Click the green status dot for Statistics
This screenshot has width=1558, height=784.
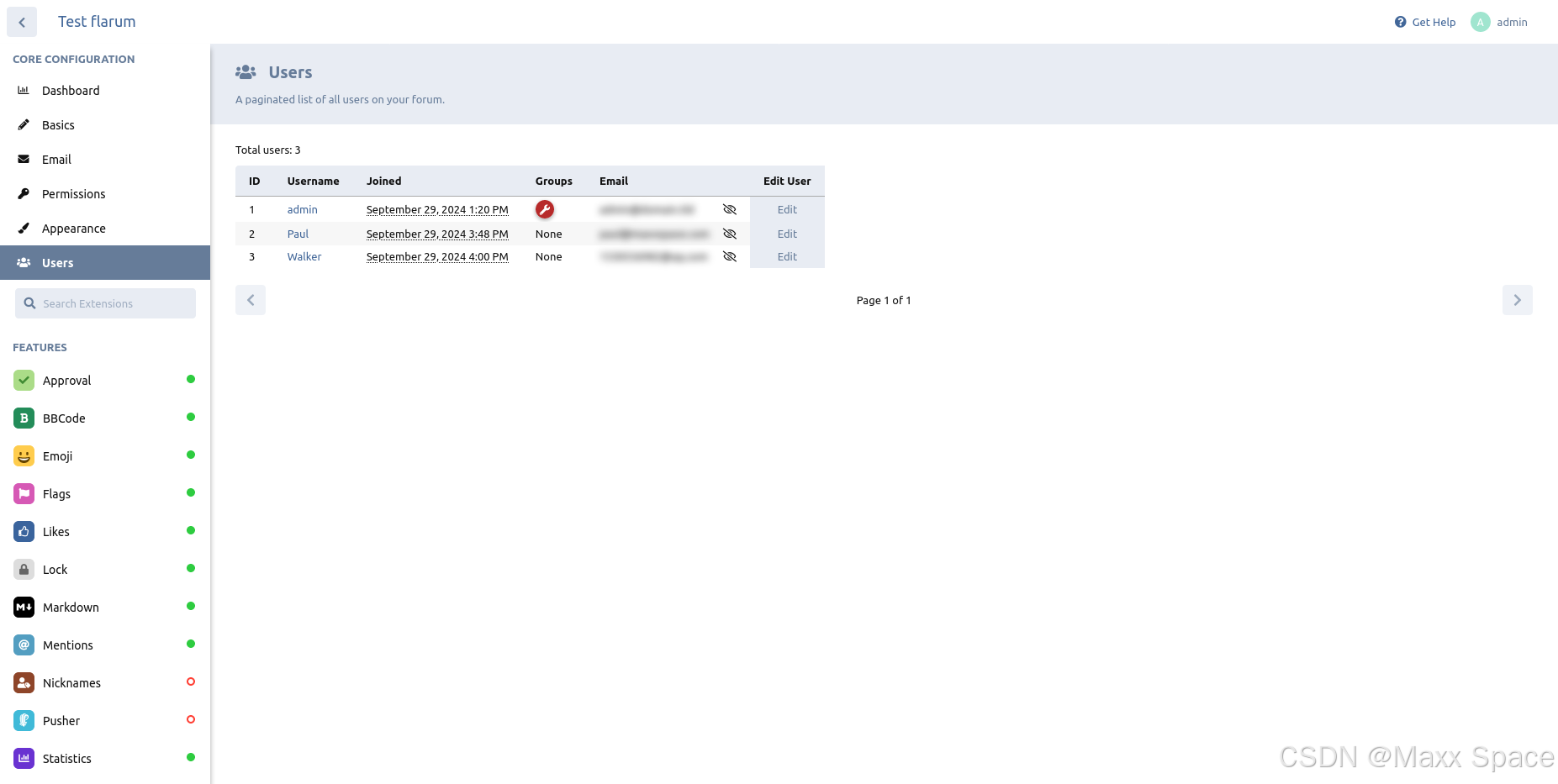[x=191, y=757]
